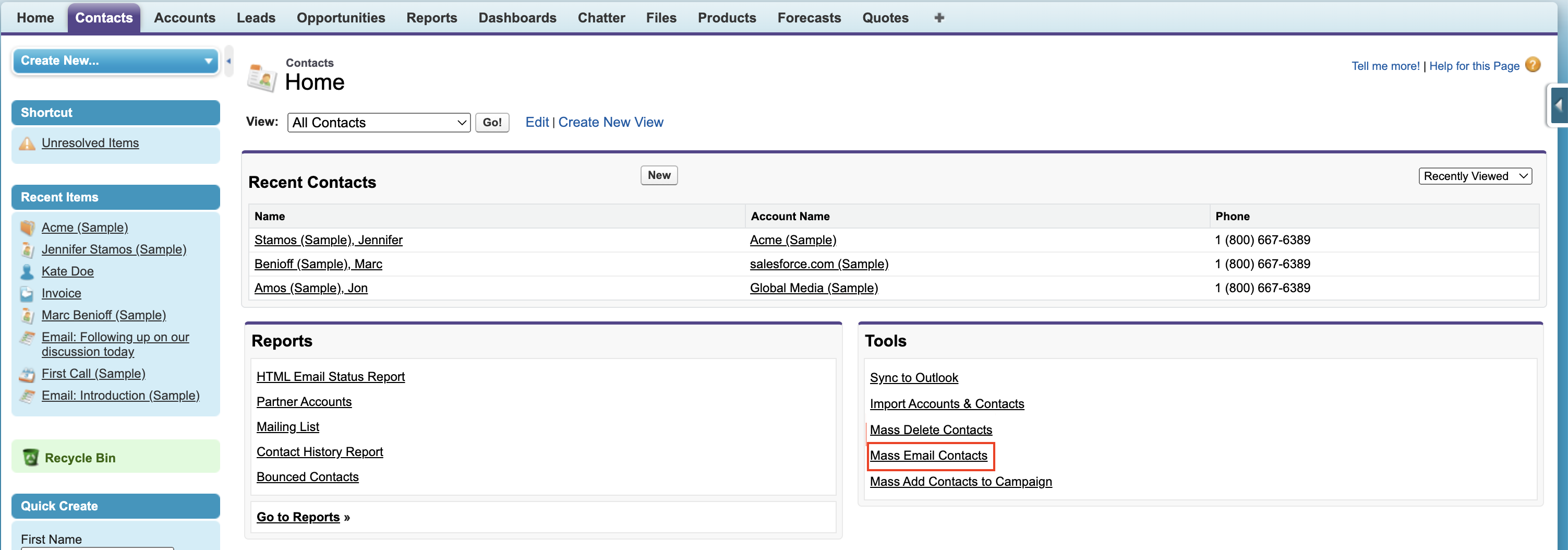Go to the Files tab
This screenshot has width=1568, height=550.
tap(661, 18)
